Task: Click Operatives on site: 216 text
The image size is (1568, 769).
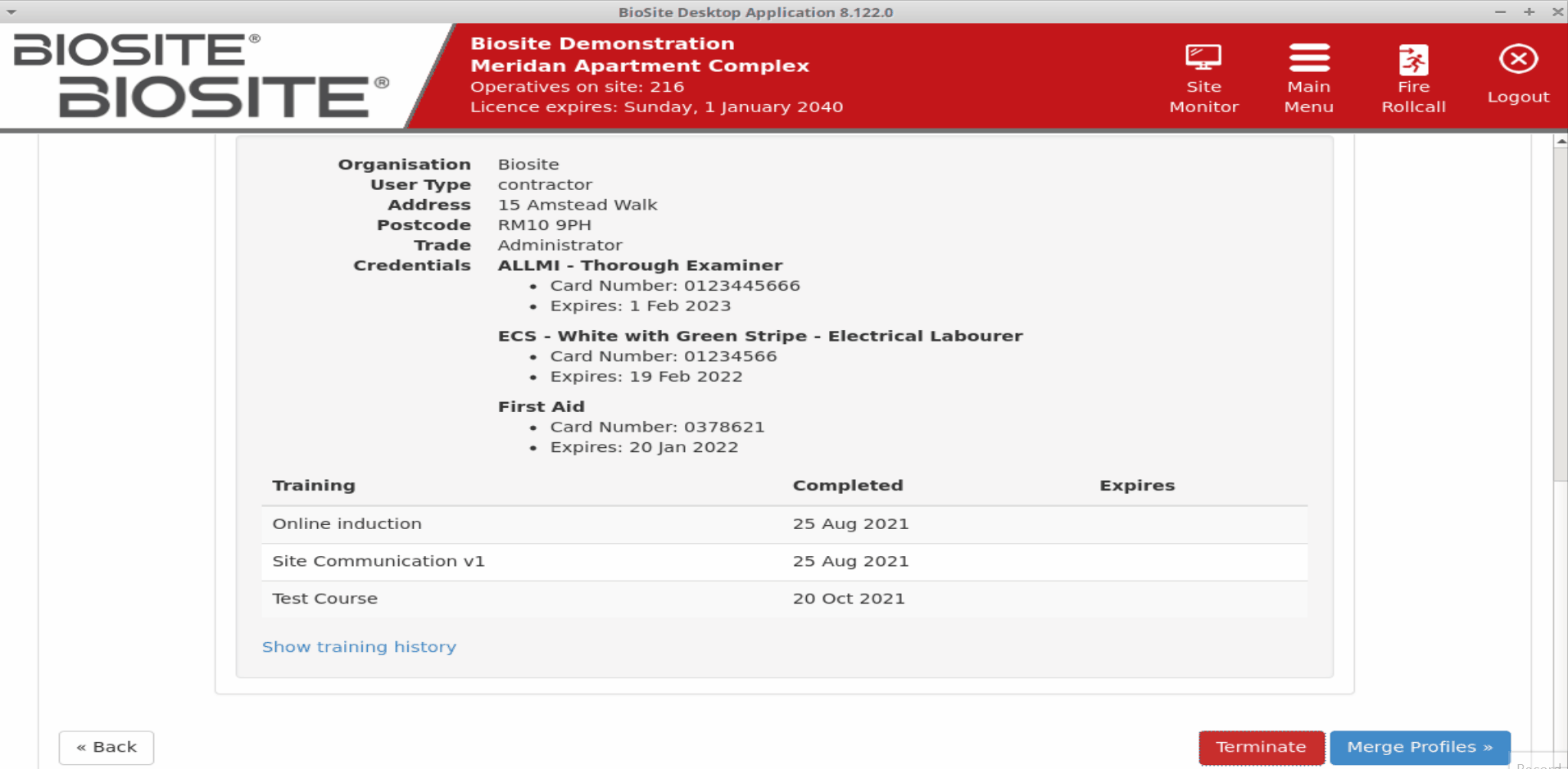Action: [x=578, y=87]
